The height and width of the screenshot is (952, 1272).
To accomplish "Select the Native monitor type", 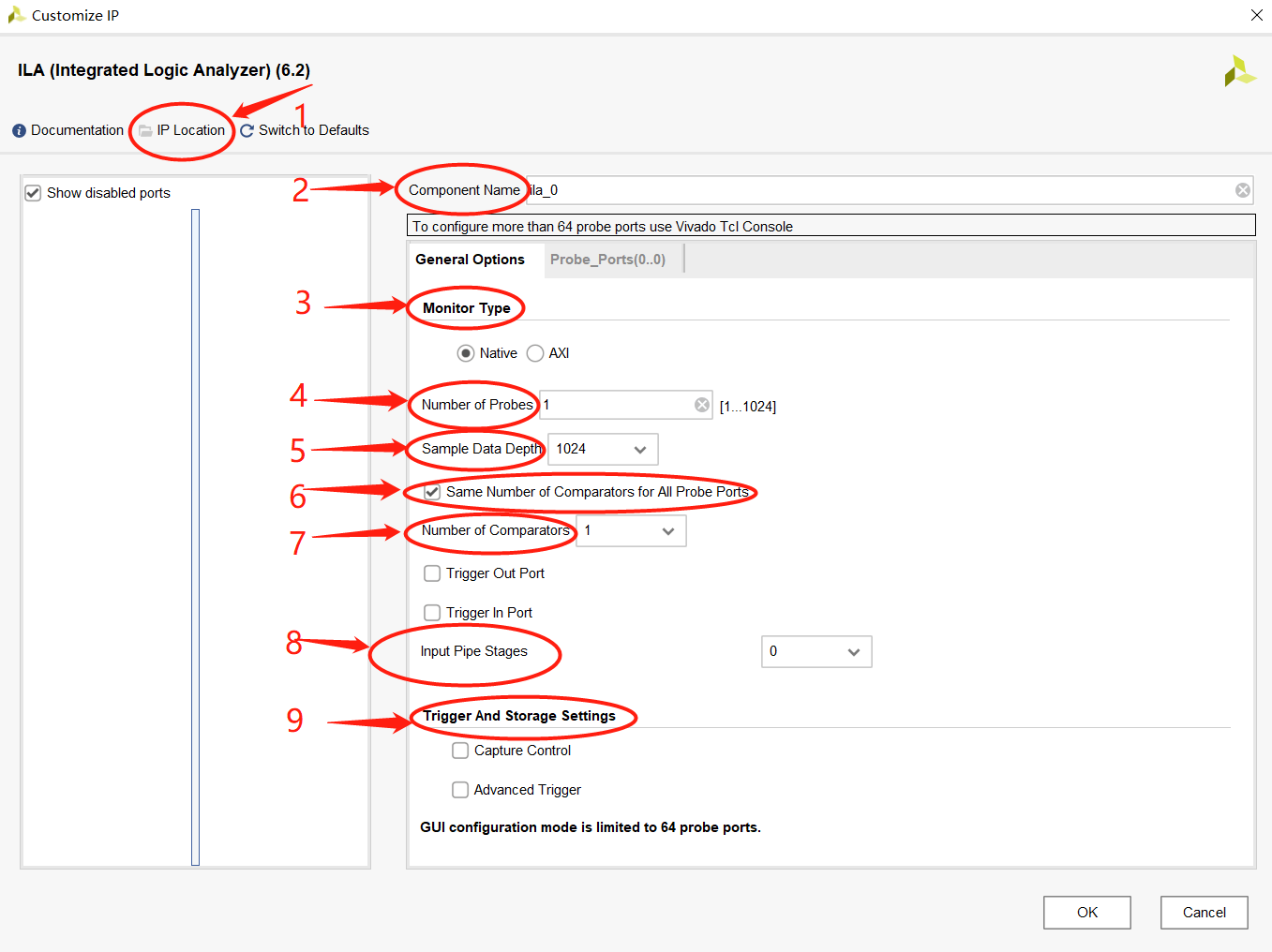I will pyautogui.click(x=466, y=353).
